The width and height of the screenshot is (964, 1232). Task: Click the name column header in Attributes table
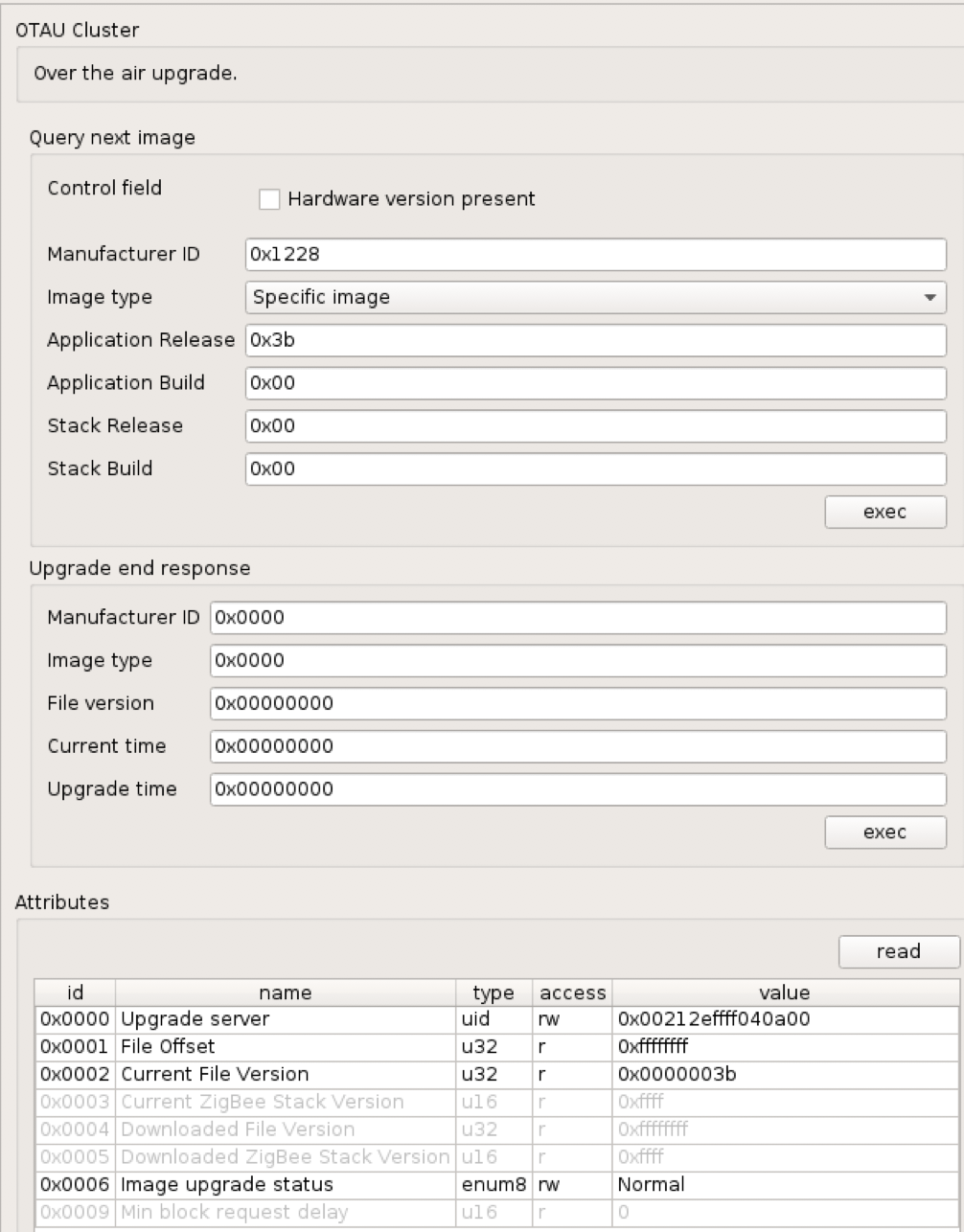(x=285, y=992)
